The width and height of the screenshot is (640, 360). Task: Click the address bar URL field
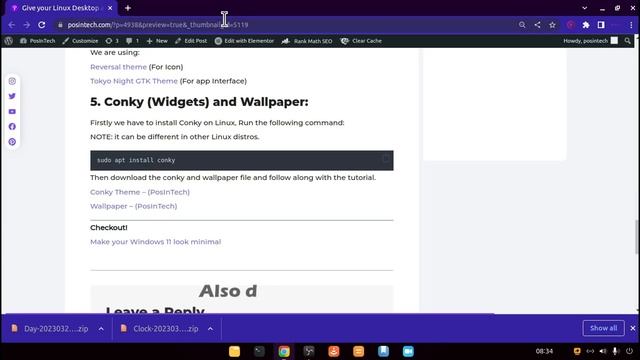pyautogui.click(x=286, y=25)
